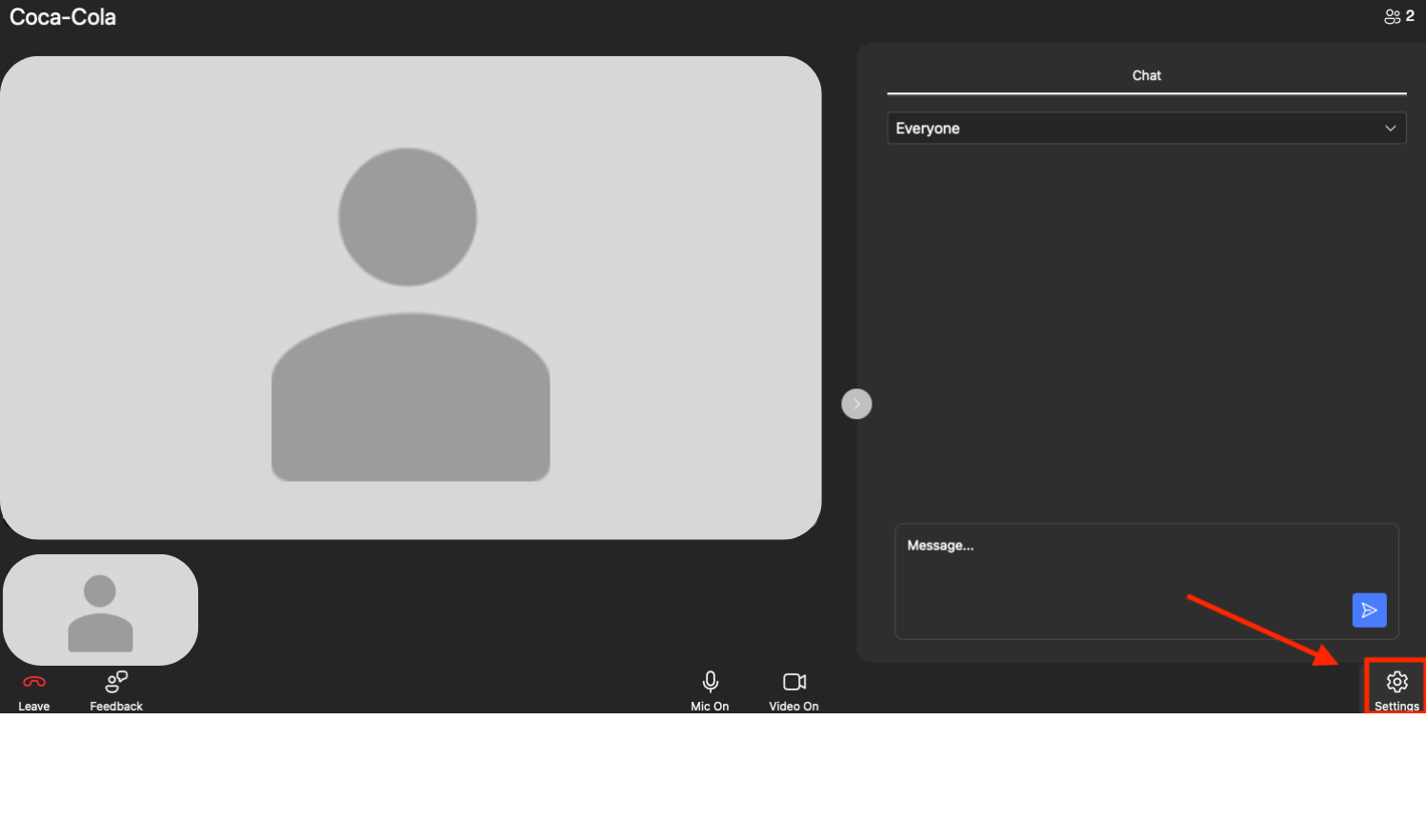This screenshot has height=840, width=1426.
Task: Open the Feedback icon in bottom toolbar
Action: pos(116,681)
